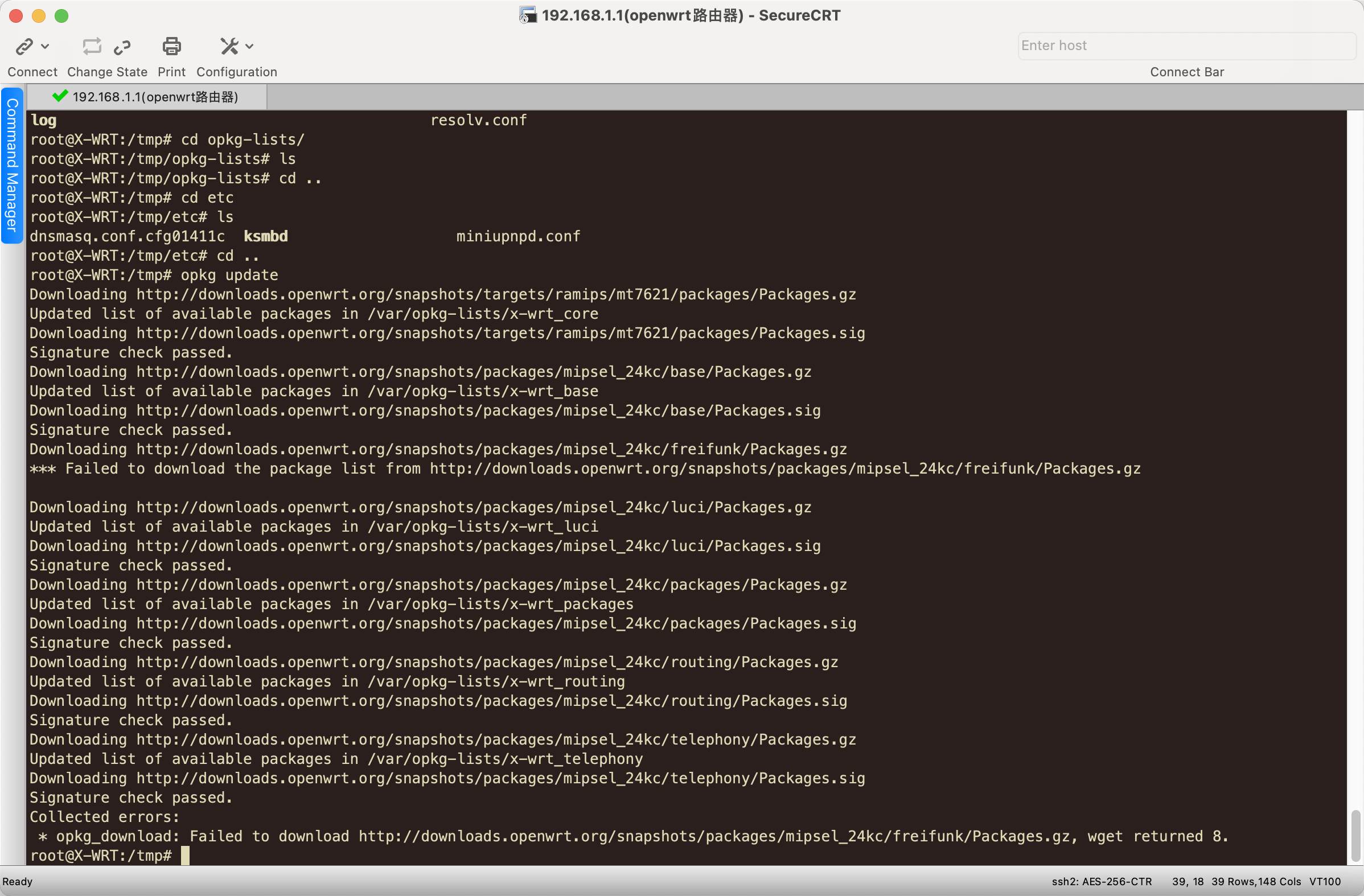Select the 192.168.1.1(openwrt路由器) session tab
Viewport: 1364px width, 896px height.
(147, 97)
